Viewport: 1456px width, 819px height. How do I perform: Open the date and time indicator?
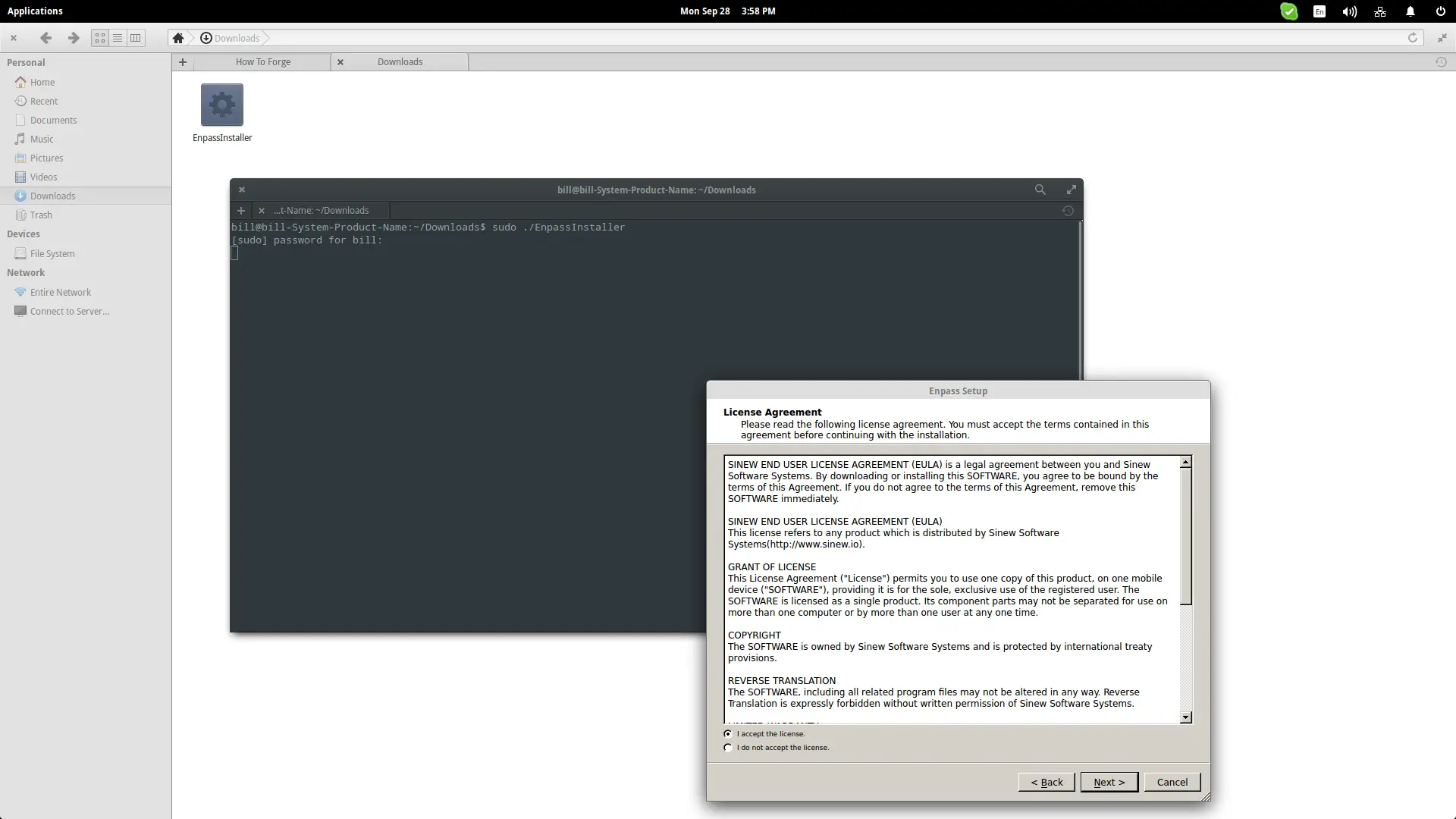727,11
